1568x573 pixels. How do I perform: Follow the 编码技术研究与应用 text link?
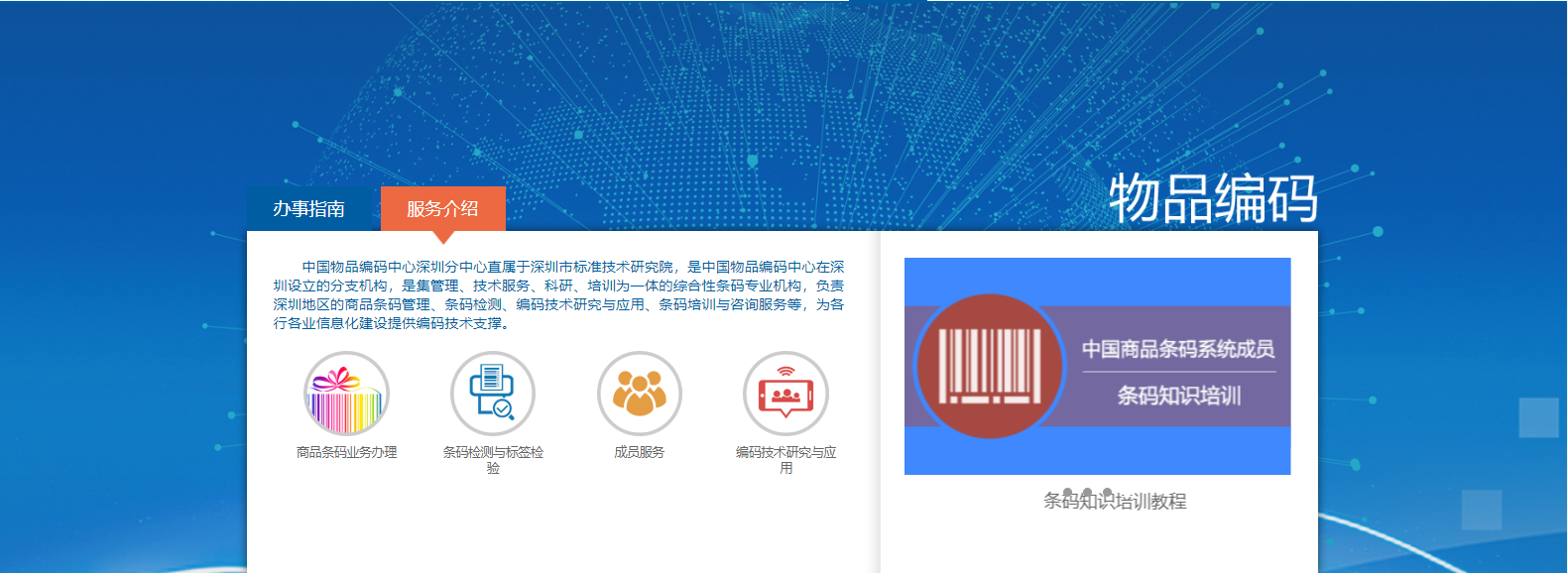point(786,460)
